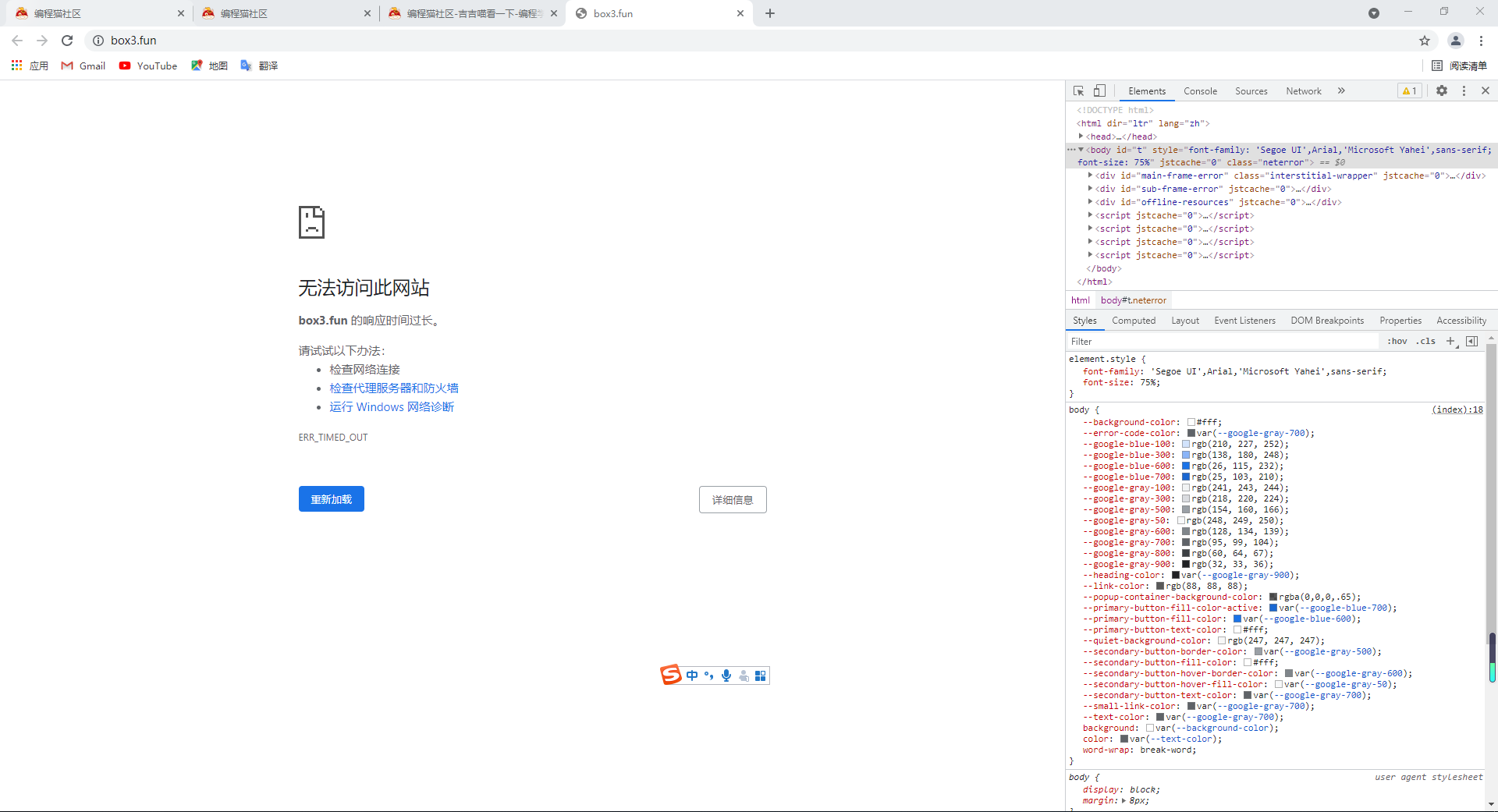Switch to the Console tab

point(1200,91)
